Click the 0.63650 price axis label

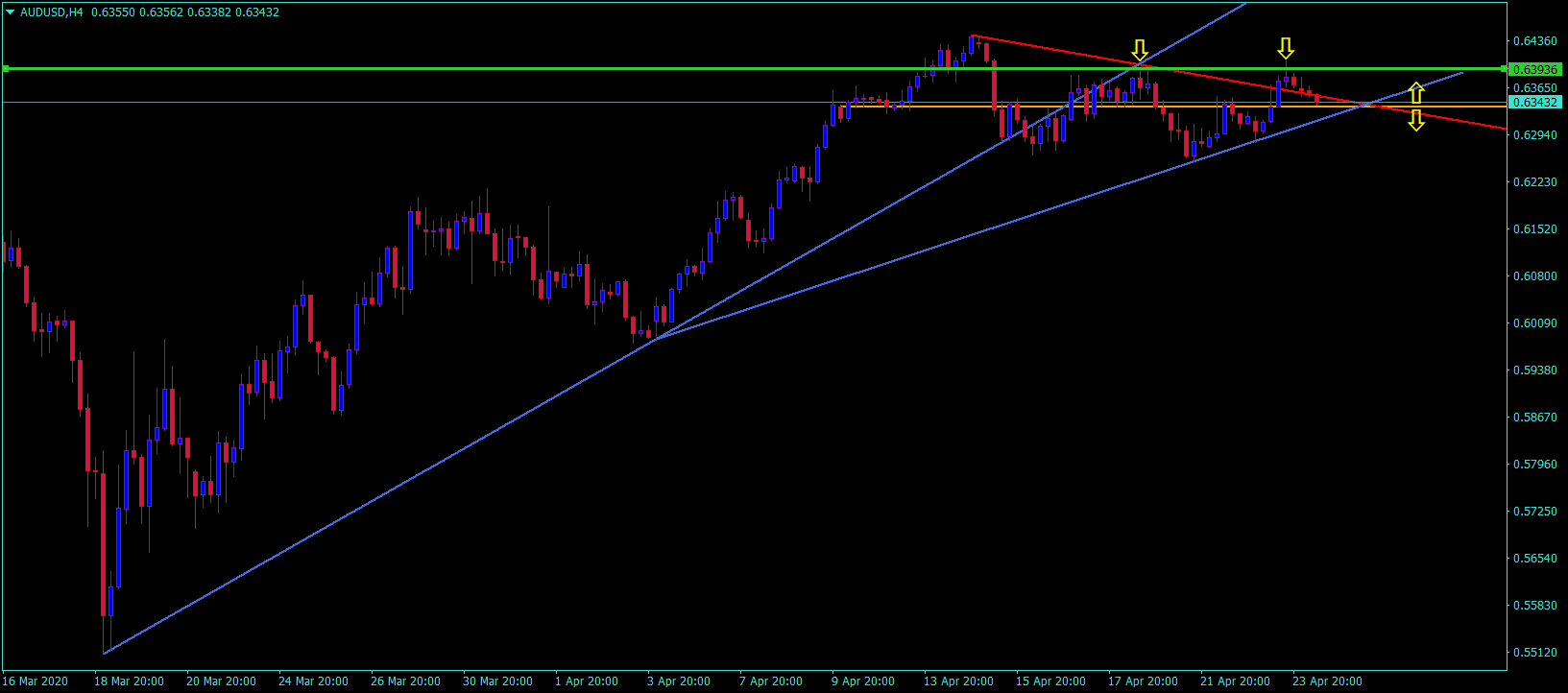[1534, 88]
